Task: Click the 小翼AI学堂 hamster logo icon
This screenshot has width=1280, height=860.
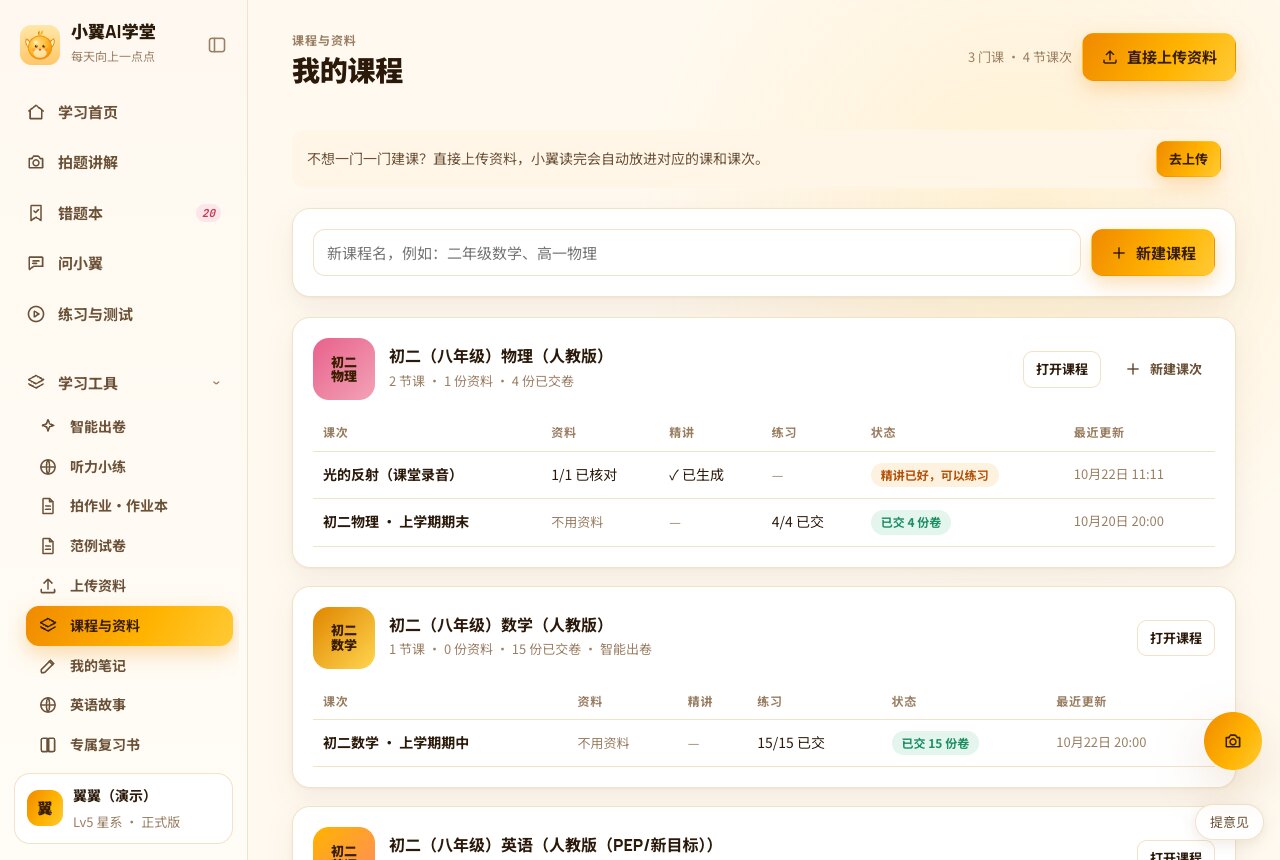Action: coord(40,45)
